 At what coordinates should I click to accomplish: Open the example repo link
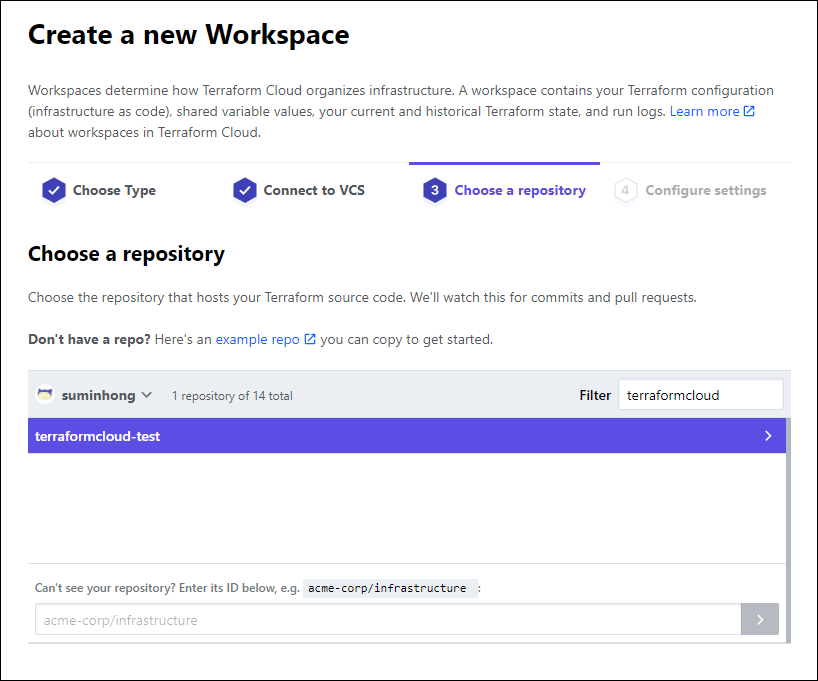tap(258, 339)
